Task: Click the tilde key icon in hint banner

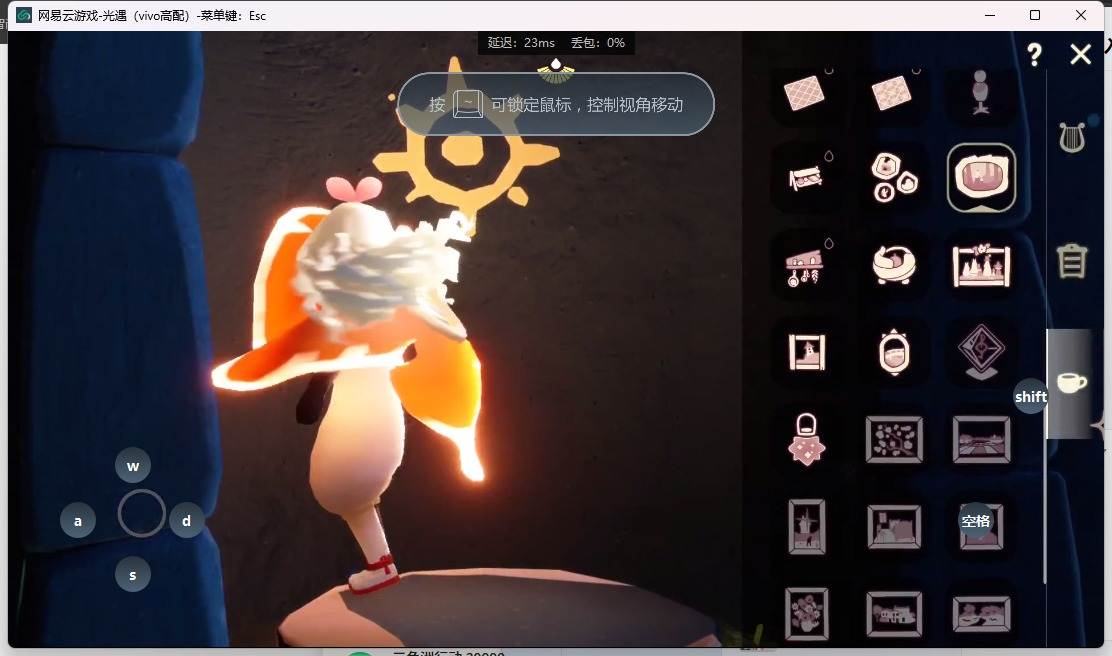Action: [468, 104]
